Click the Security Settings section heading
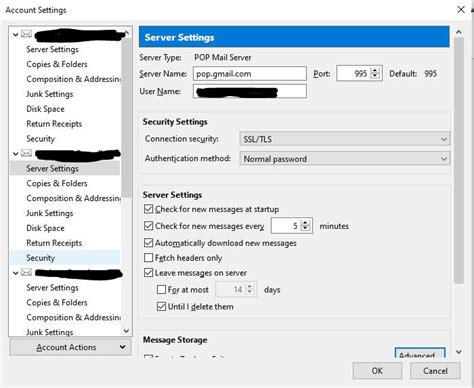The width and height of the screenshot is (474, 388). 175,122
